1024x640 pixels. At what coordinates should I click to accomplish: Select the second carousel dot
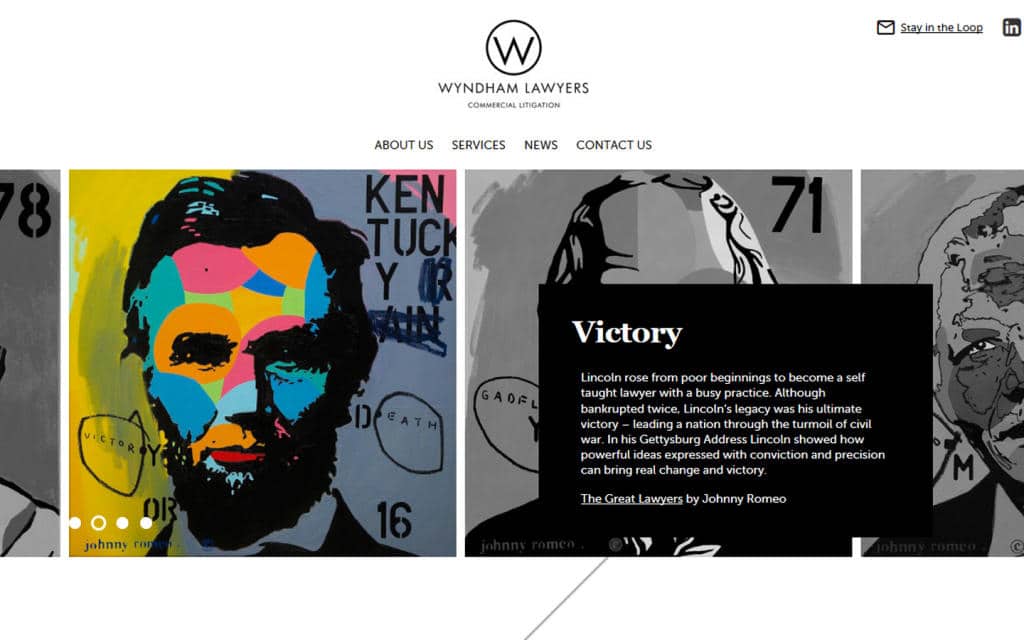point(99,523)
